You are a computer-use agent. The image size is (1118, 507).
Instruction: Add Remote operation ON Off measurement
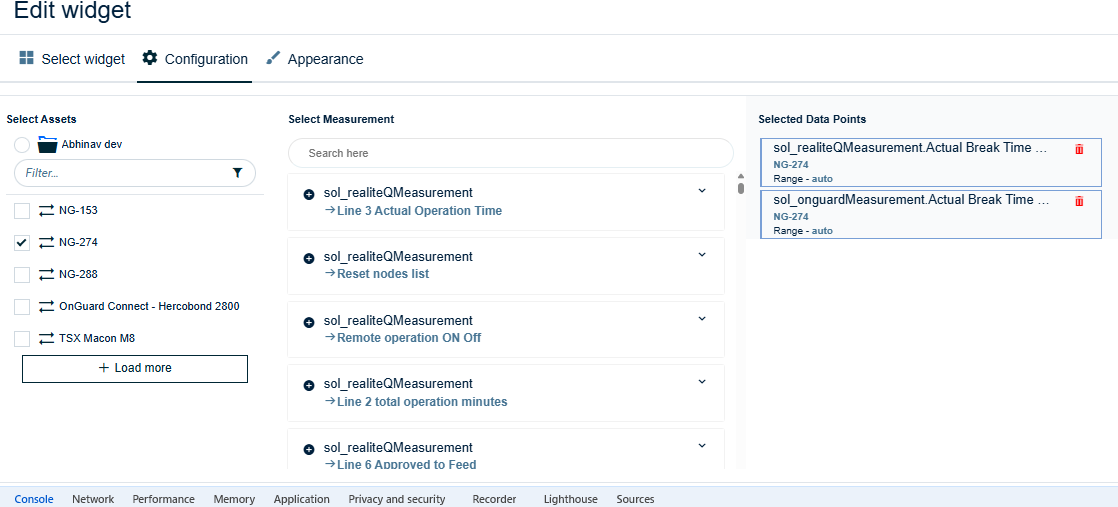point(309,322)
